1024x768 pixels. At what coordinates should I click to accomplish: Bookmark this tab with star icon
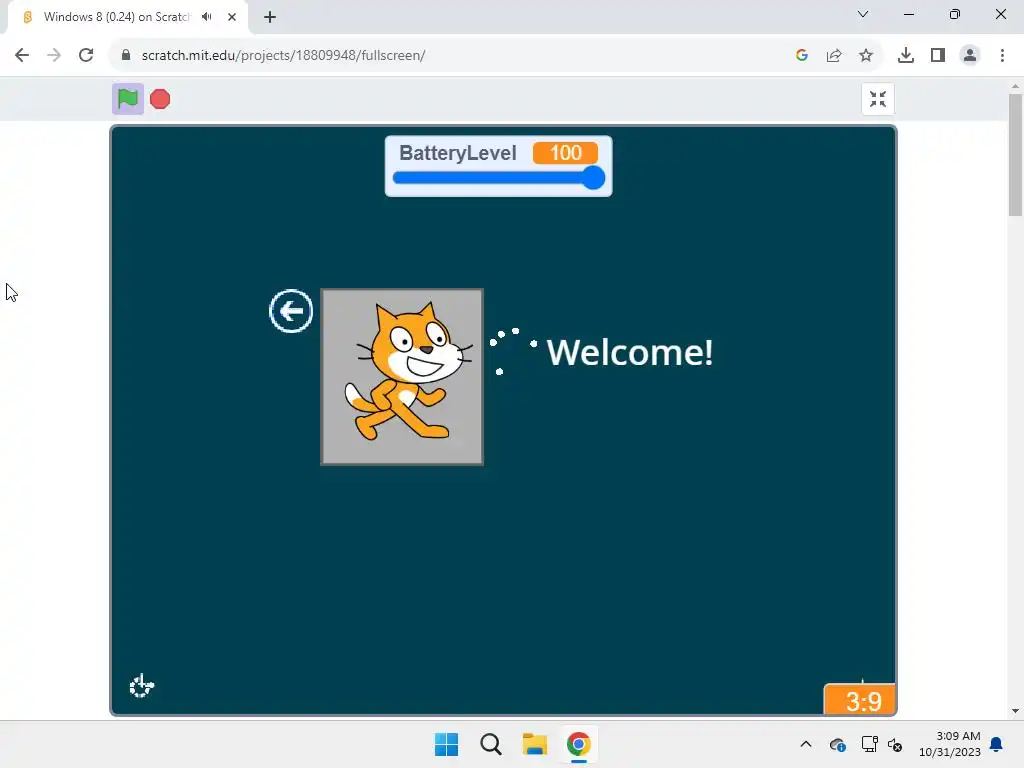tap(866, 56)
